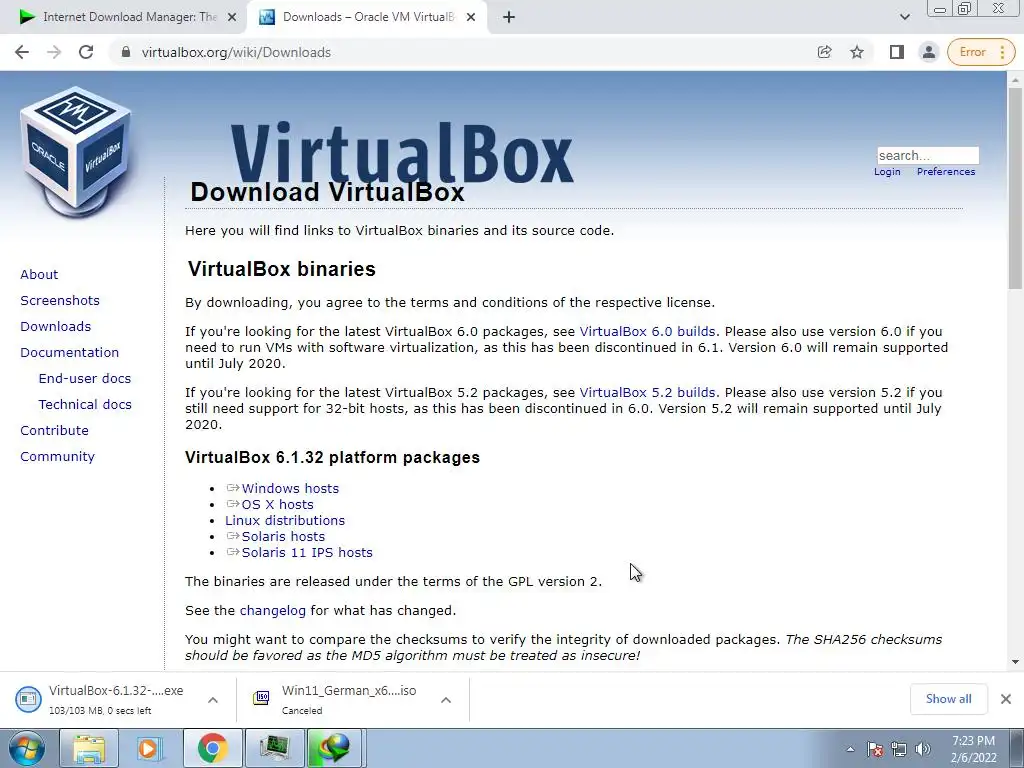
Task: Close the Downloads Oracle VM VirtualBox tab
Action: tap(471, 18)
